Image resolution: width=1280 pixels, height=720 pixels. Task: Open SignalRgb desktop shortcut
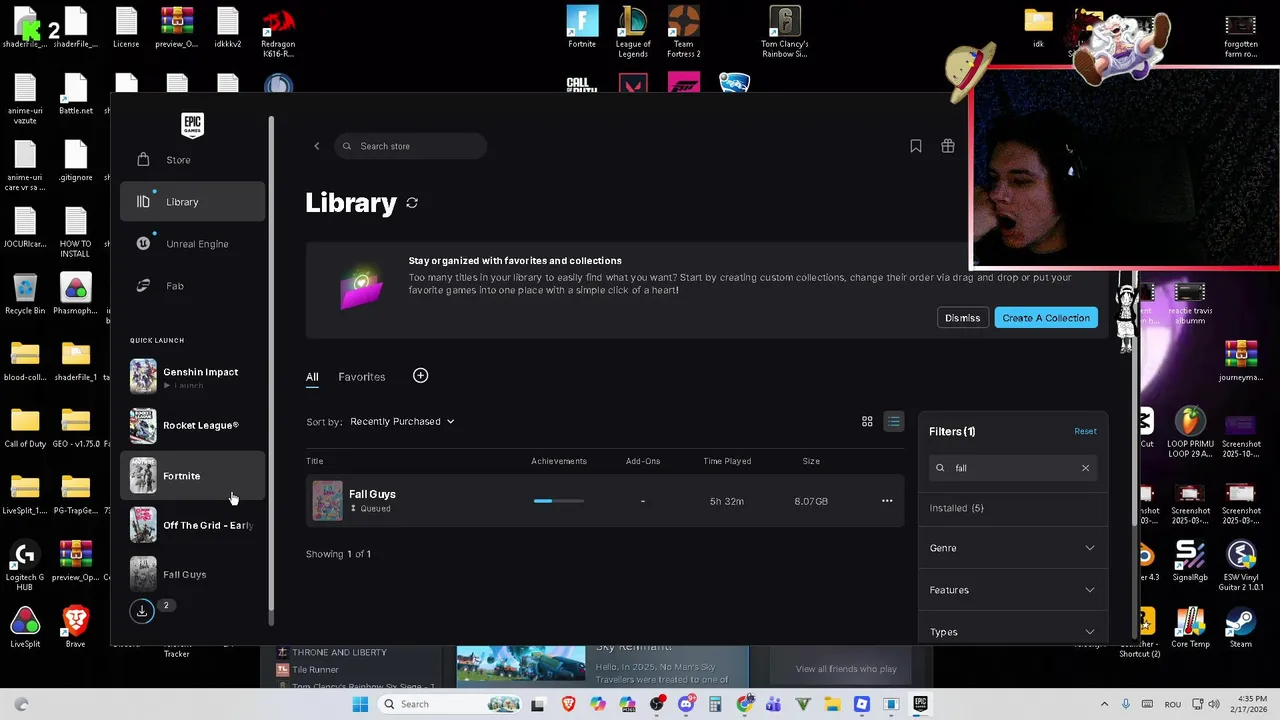(x=1190, y=561)
